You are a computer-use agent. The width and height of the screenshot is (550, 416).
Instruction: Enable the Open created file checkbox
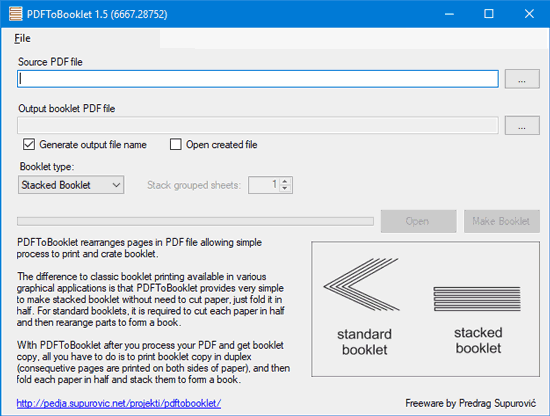pyautogui.click(x=176, y=144)
